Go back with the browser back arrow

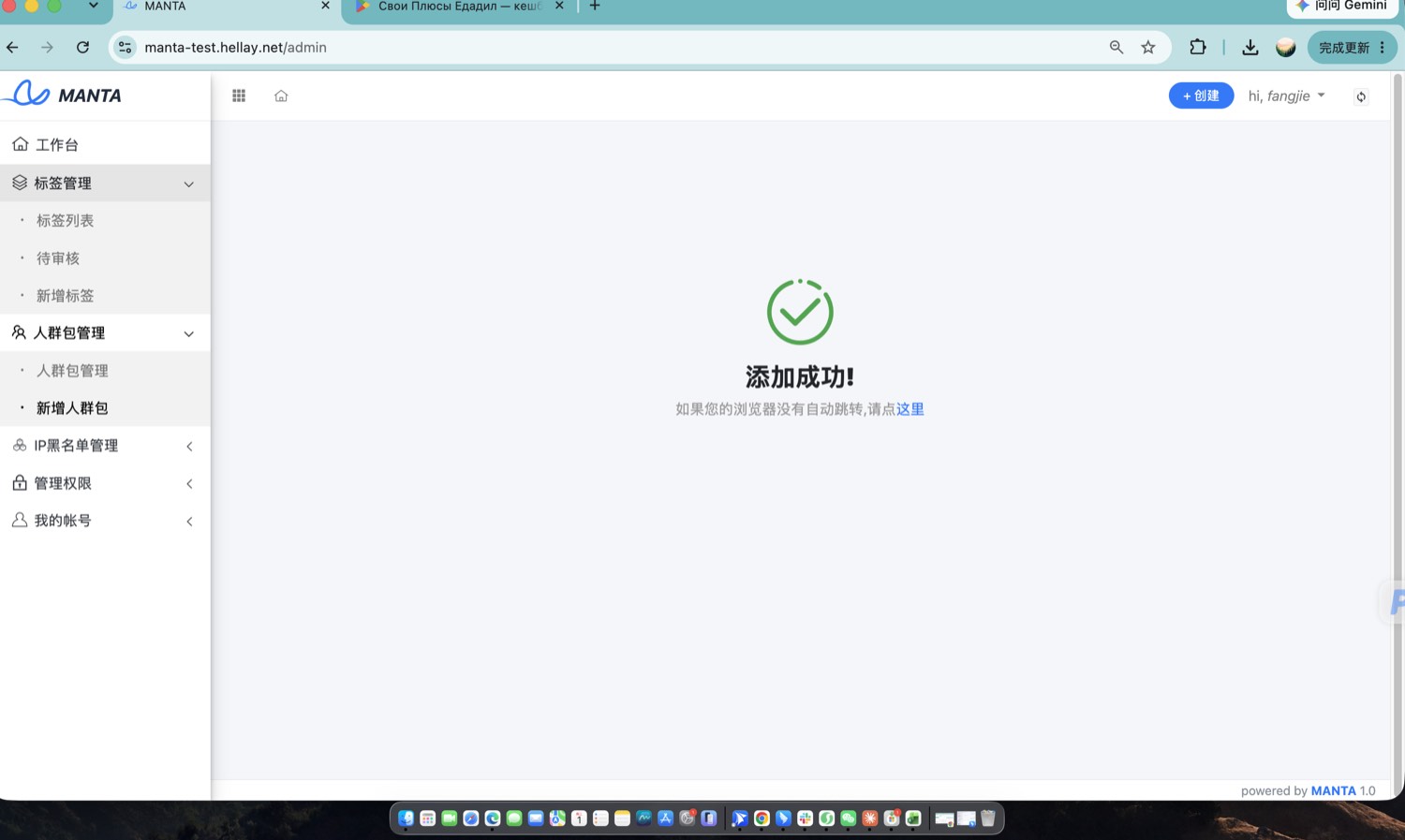pos(12,47)
